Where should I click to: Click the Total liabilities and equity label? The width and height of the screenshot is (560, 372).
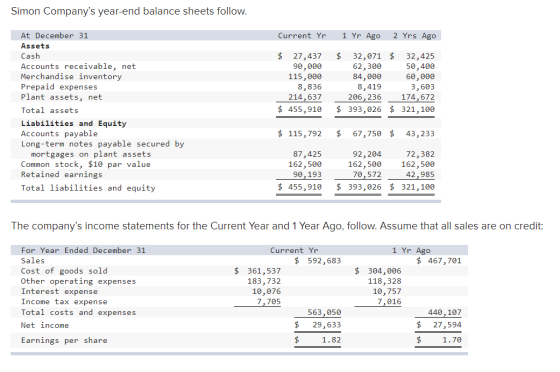click(88, 188)
